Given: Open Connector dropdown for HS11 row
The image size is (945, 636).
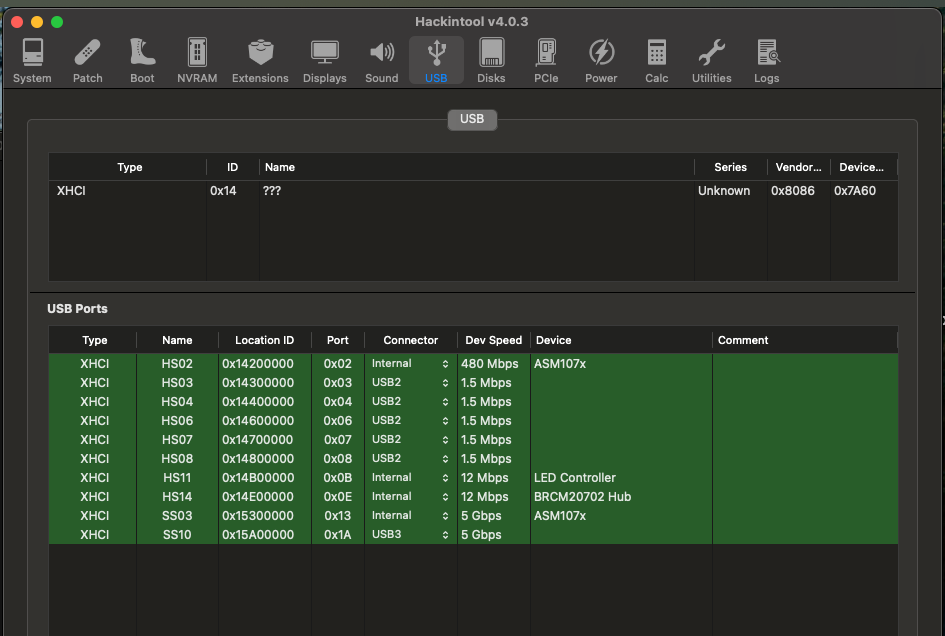Looking at the screenshot, I should pyautogui.click(x=410, y=477).
